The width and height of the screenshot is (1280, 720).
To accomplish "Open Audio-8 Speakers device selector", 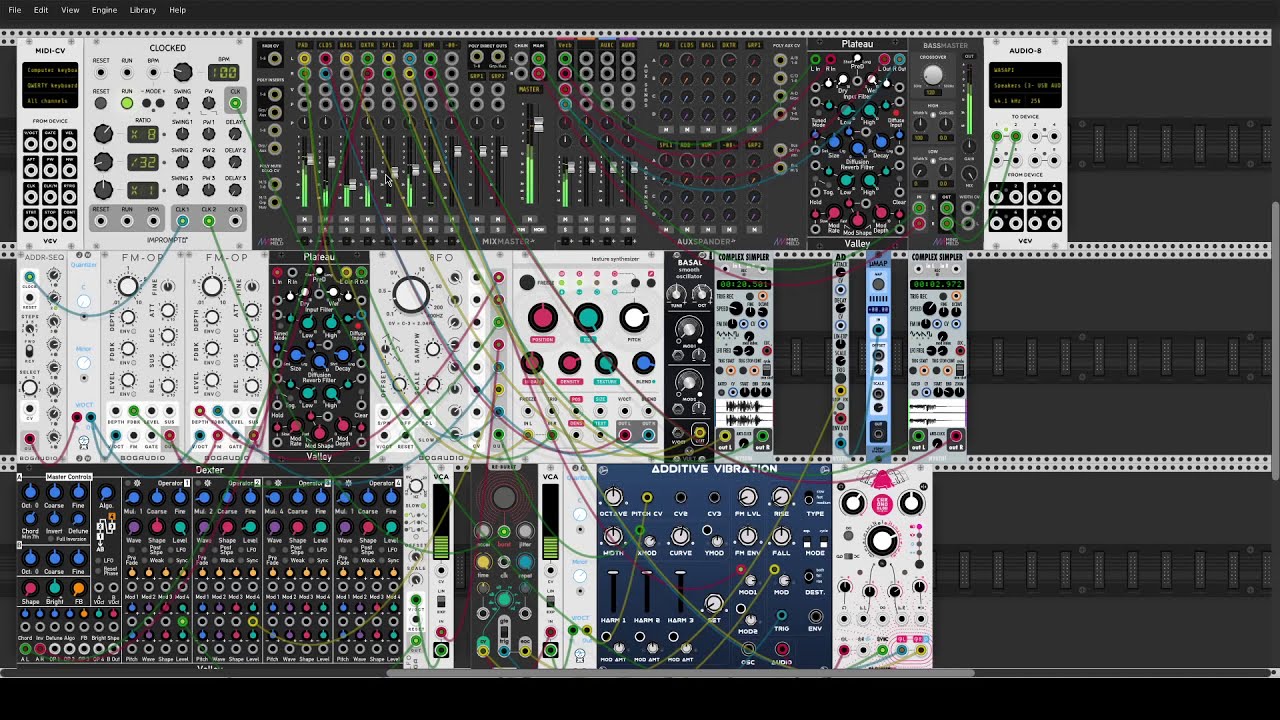I will point(1025,85).
